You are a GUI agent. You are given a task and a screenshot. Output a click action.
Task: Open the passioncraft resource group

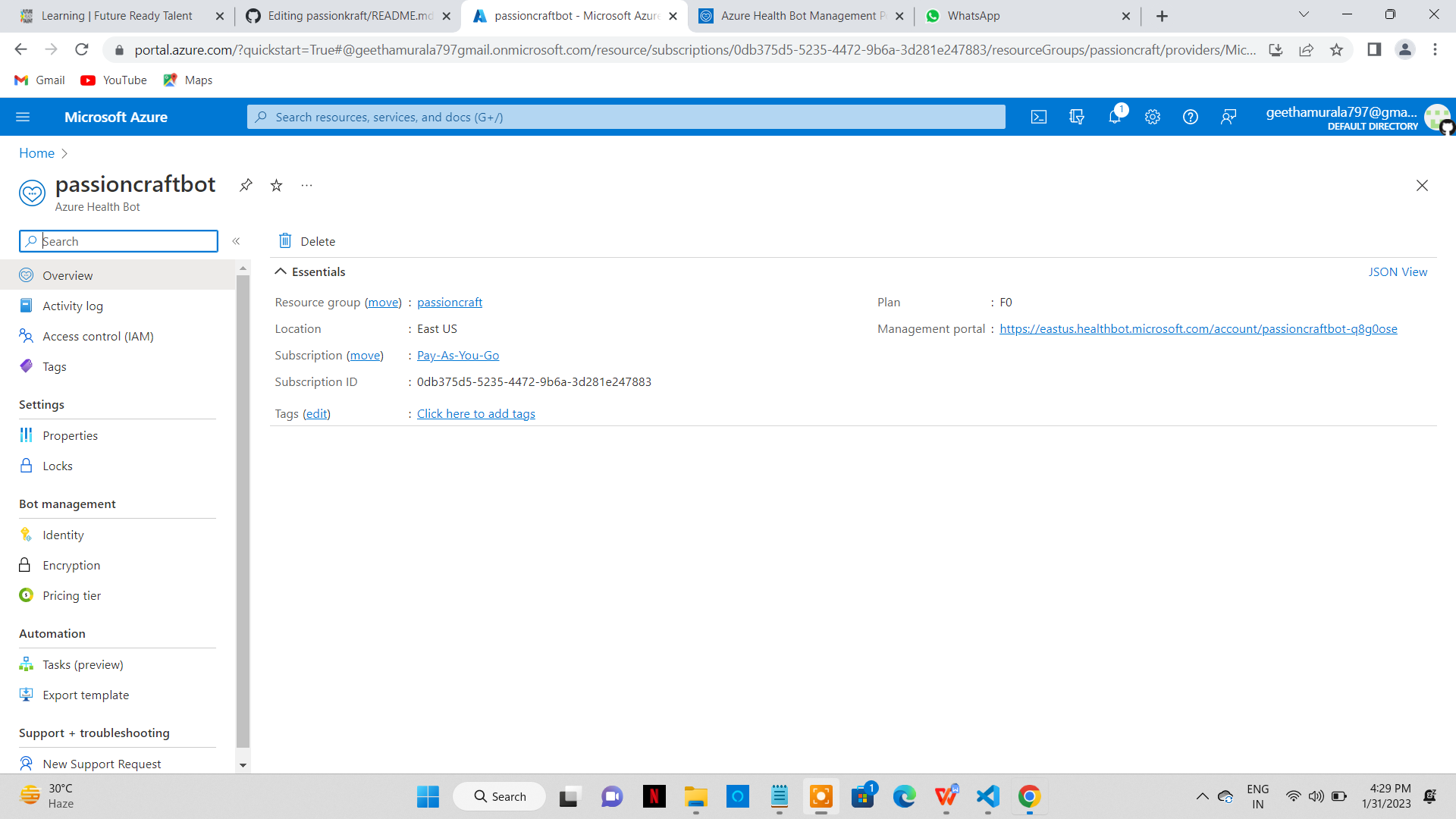pyautogui.click(x=450, y=302)
